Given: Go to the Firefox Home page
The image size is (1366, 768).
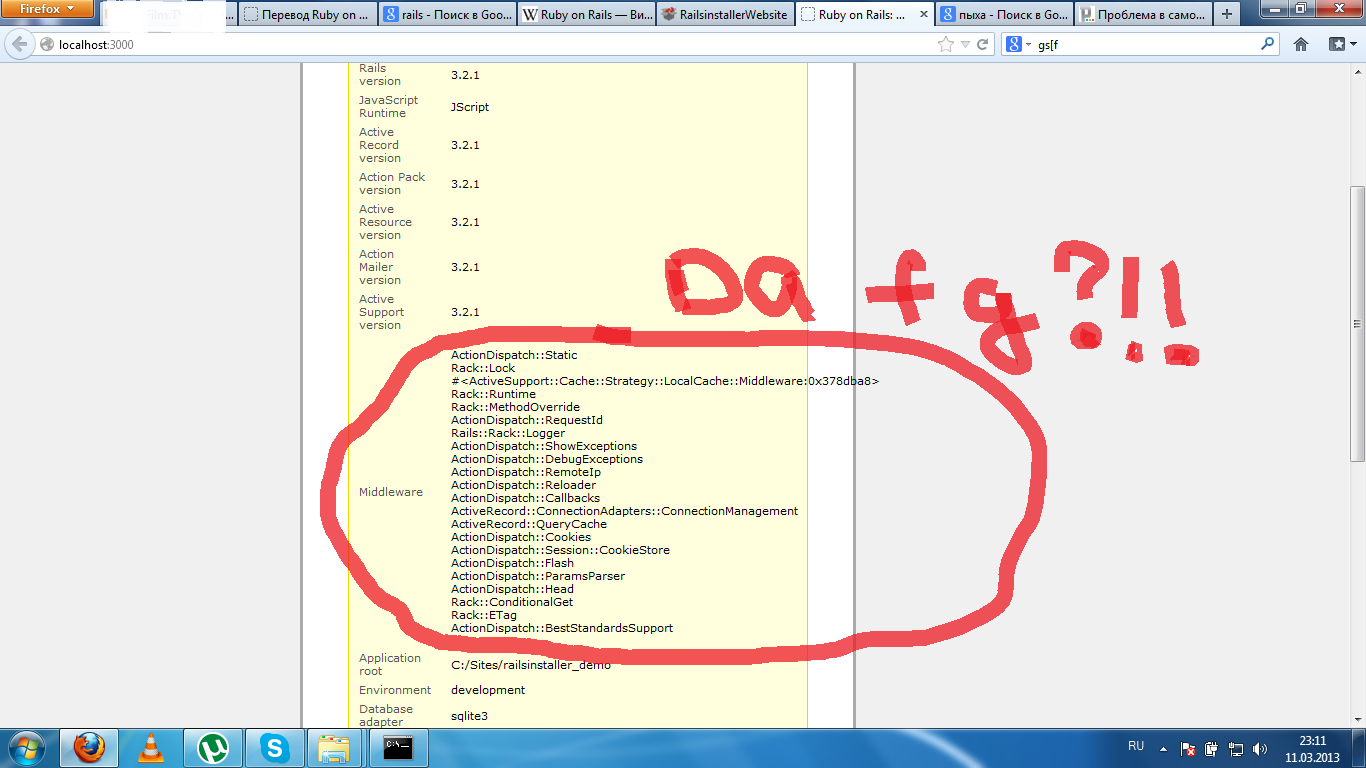Looking at the screenshot, I should (1300, 45).
